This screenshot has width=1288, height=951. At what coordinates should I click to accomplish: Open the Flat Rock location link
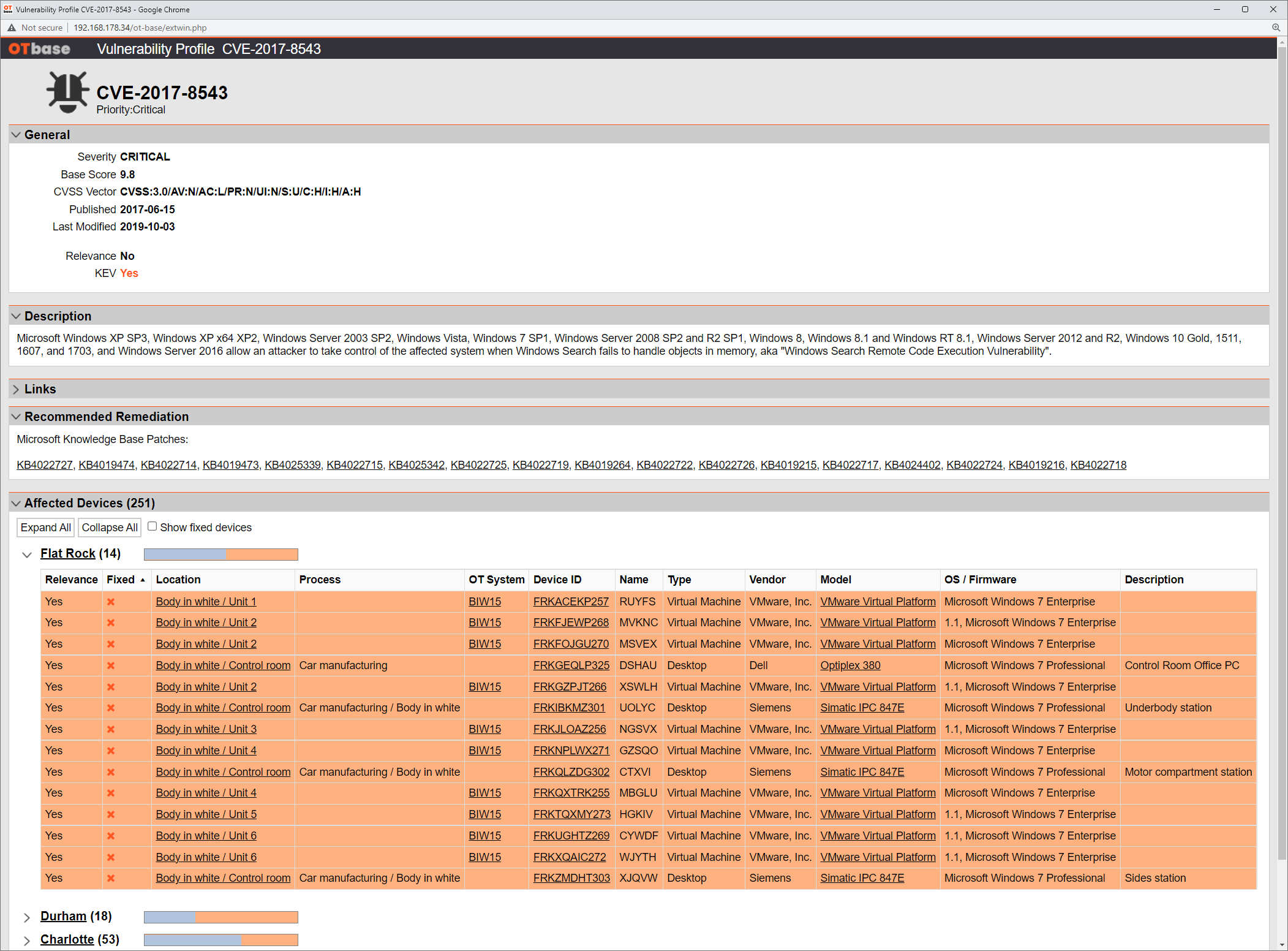[68, 553]
